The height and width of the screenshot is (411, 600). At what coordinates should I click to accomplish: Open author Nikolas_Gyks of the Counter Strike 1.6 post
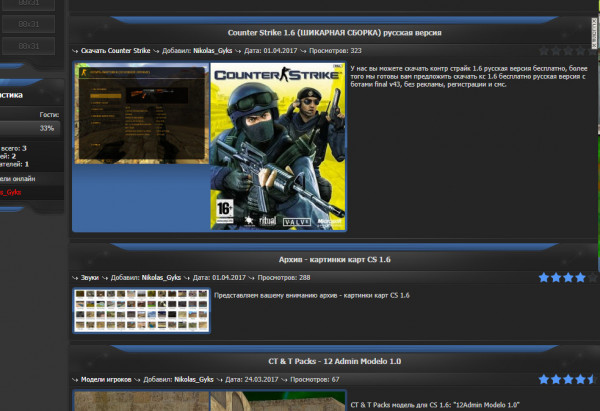pos(212,51)
